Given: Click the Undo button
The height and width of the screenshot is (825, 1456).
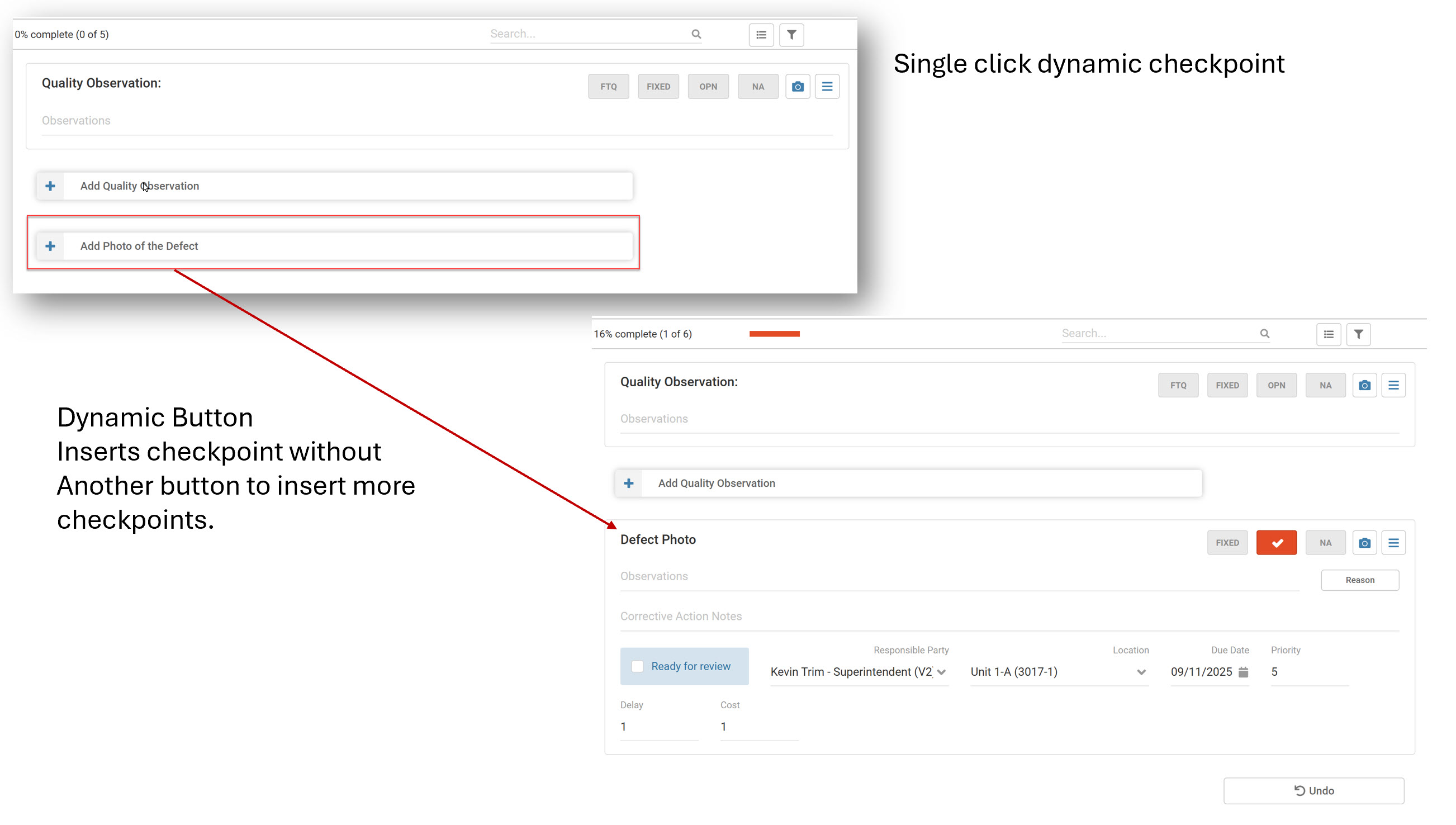Looking at the screenshot, I should [x=1314, y=791].
